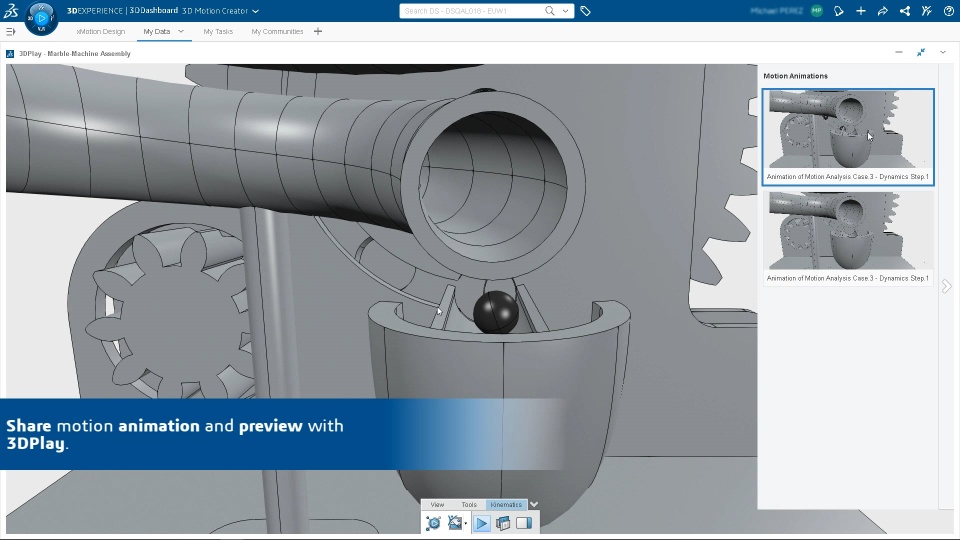Open the small arrow beside the results icon
The width and height of the screenshot is (960, 540).
[466, 523]
